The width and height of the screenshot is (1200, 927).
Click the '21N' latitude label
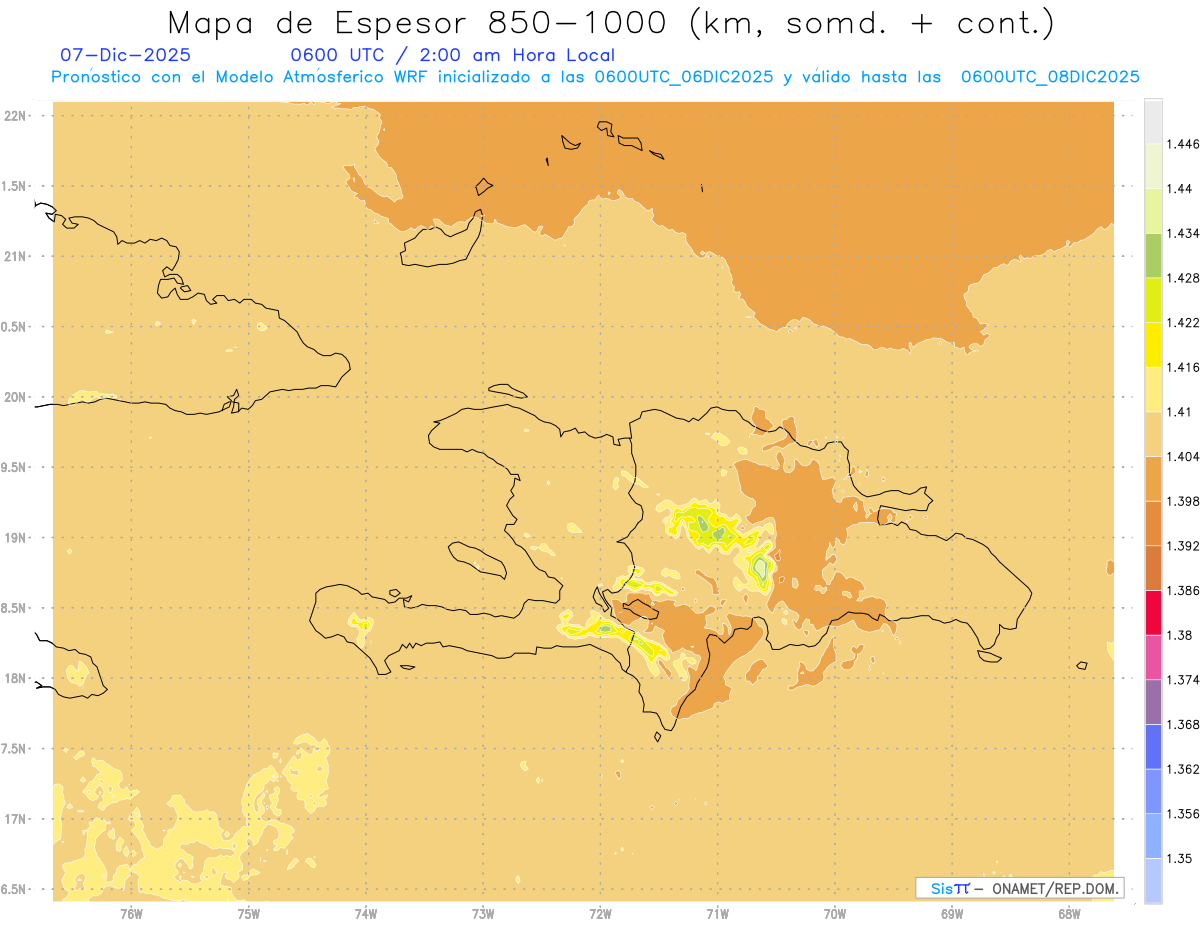pyautogui.click(x=15, y=257)
